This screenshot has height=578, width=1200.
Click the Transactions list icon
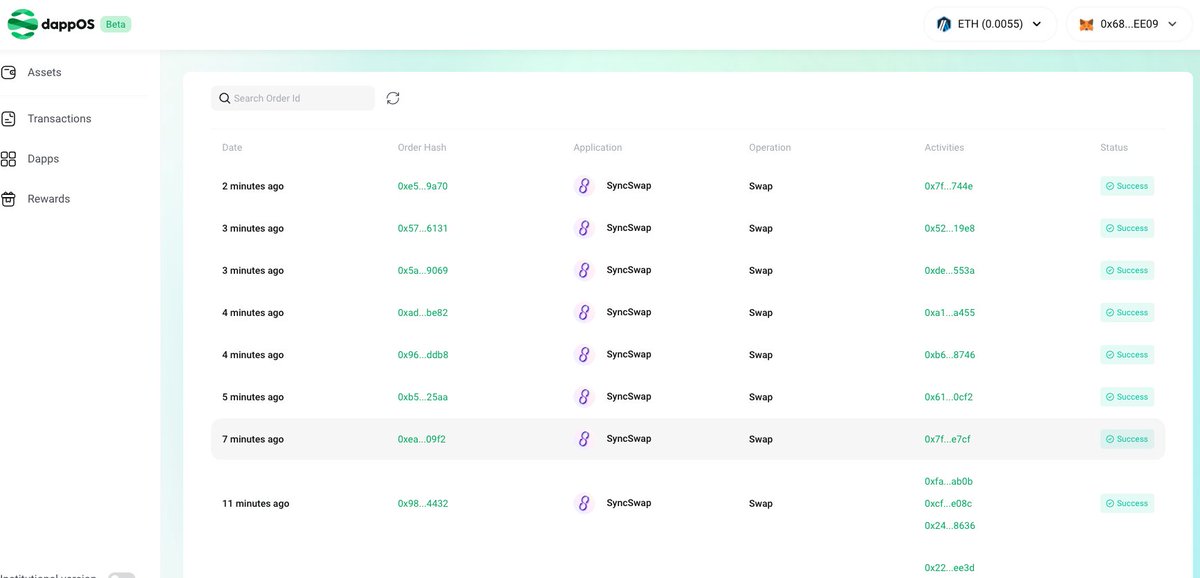tap(9, 119)
